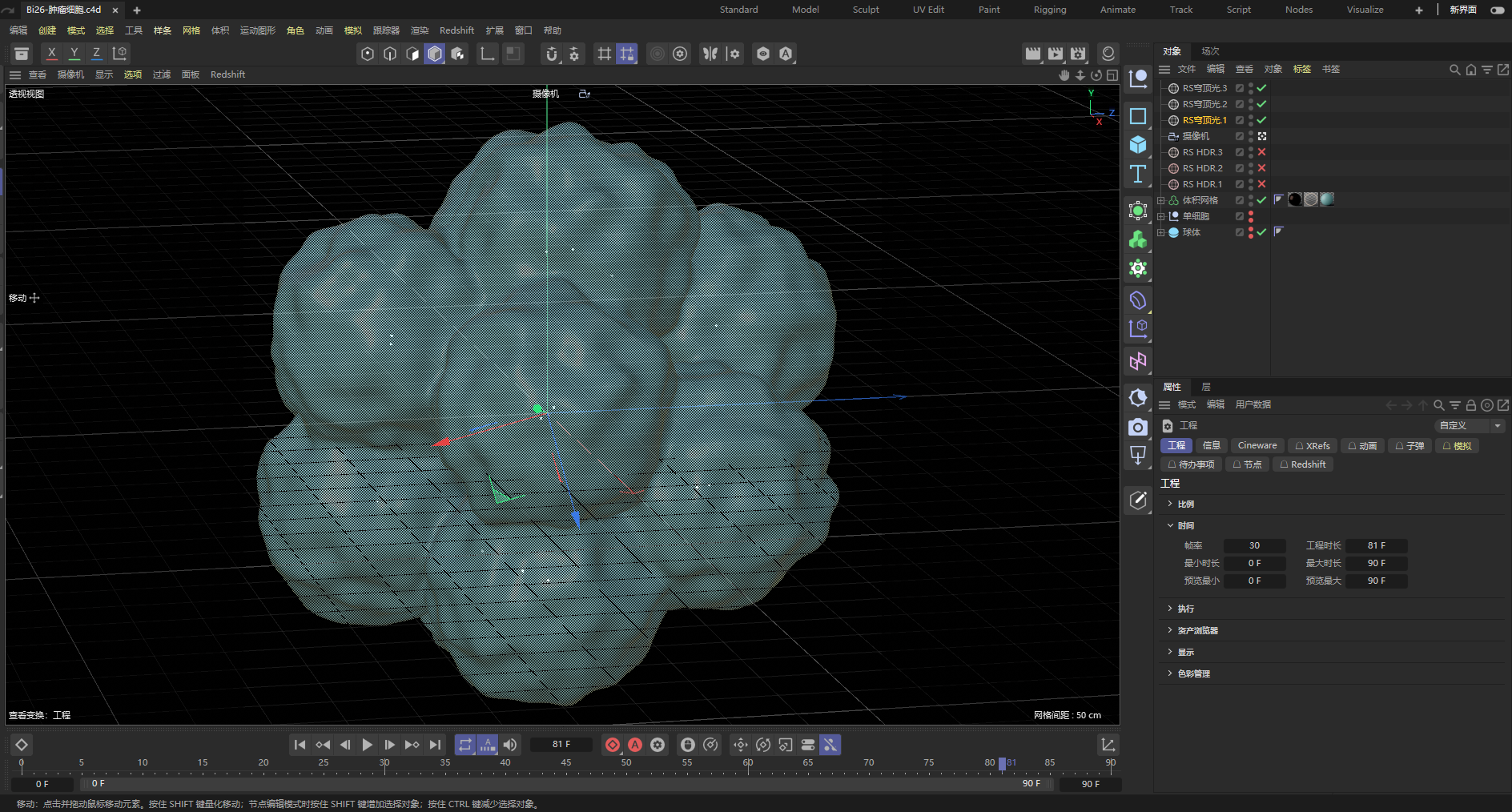Enable RS HDR.3 by clicking red X
The height and width of the screenshot is (812, 1512).
(1261, 152)
